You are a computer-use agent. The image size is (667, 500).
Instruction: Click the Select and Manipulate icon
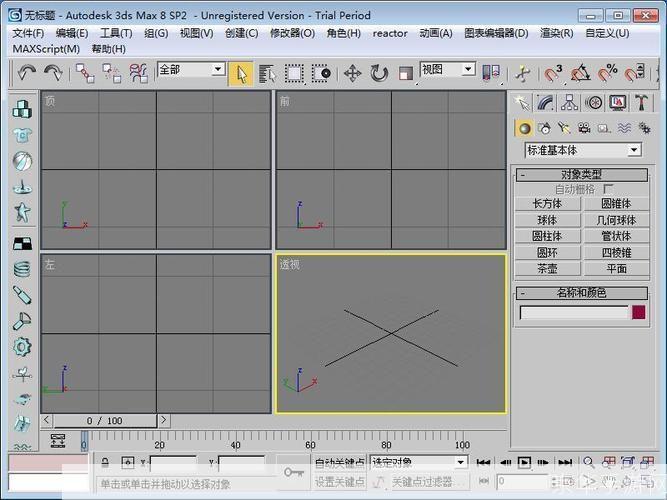click(x=523, y=74)
